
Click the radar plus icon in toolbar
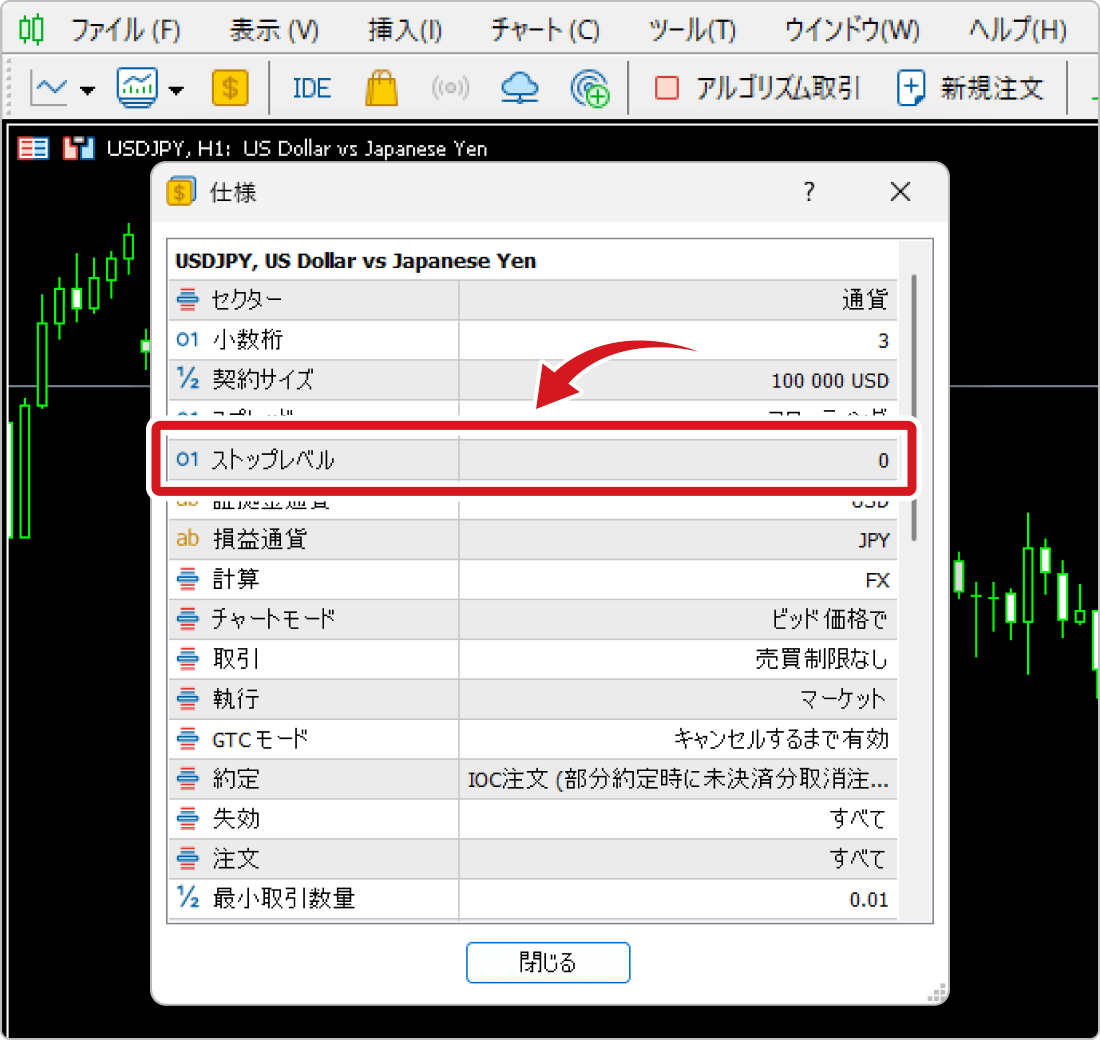coord(589,89)
